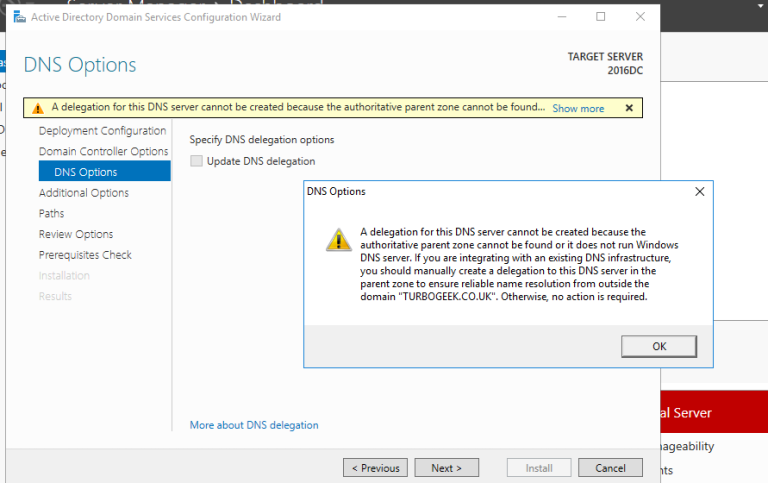Click the disabled Install button
Image resolution: width=768 pixels, height=483 pixels.
coord(539,468)
